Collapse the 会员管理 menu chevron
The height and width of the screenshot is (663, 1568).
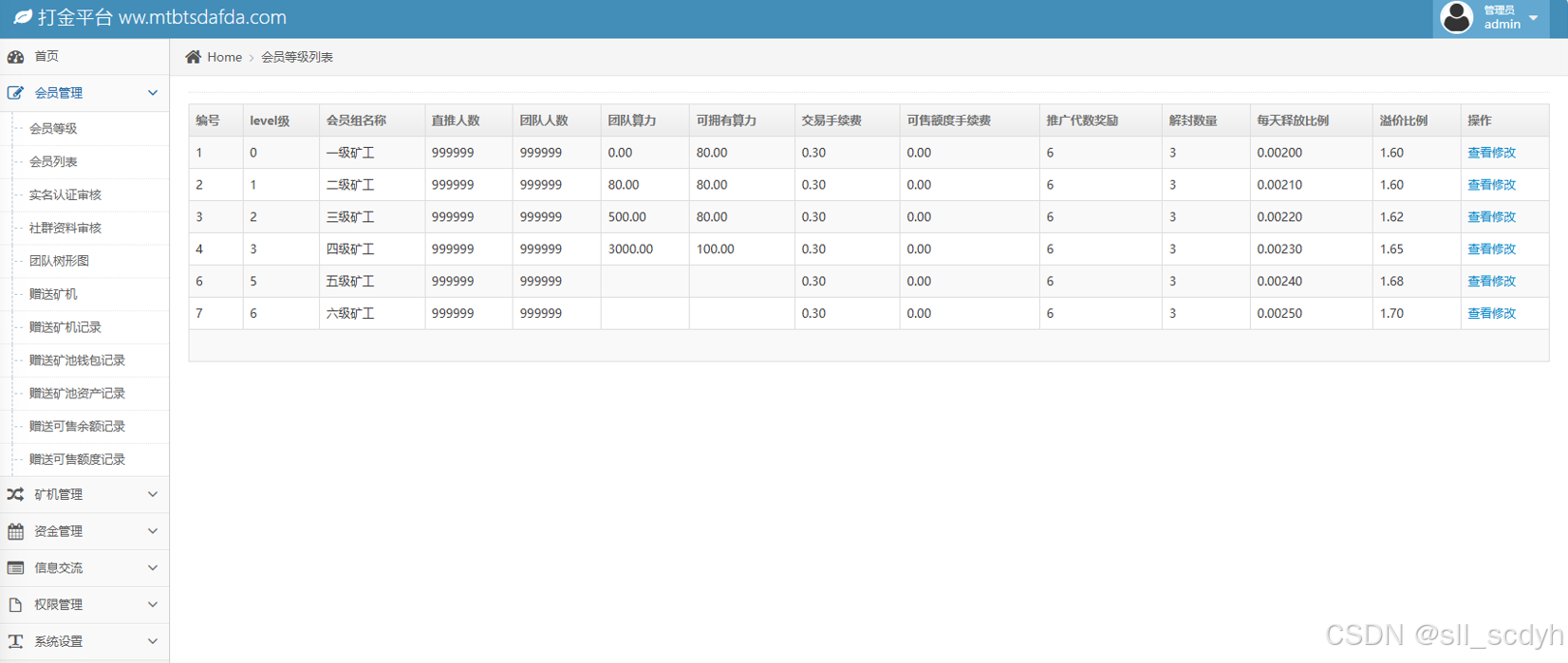click(153, 93)
